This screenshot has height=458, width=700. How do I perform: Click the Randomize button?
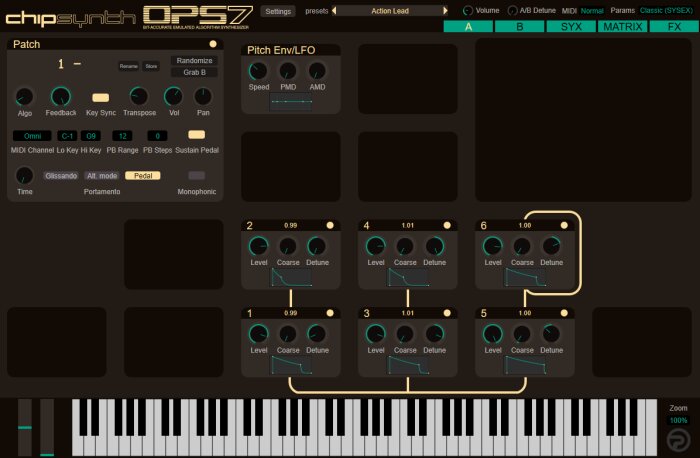coord(194,60)
